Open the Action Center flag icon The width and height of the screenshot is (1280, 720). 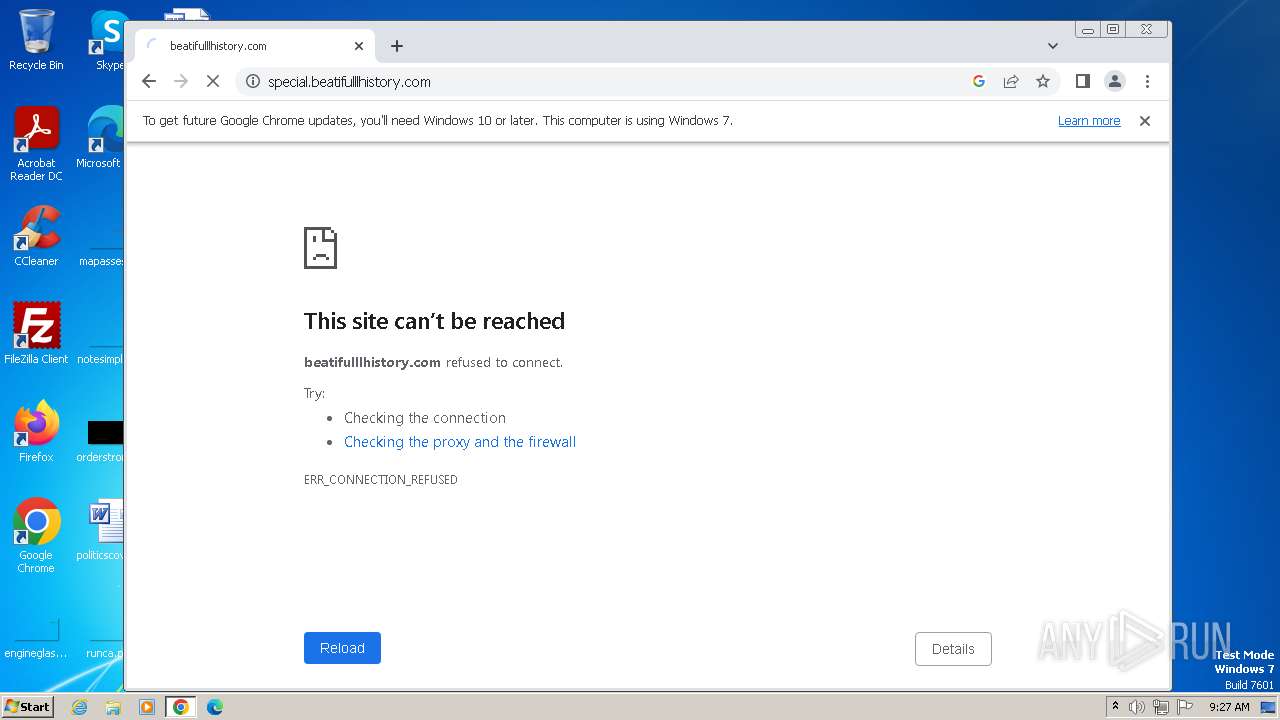[1185, 707]
